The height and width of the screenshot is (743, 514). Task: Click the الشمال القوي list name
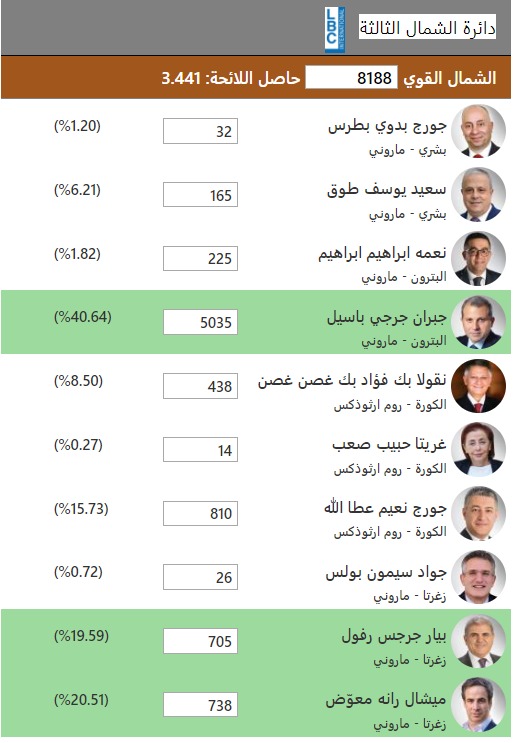pyautogui.click(x=450, y=78)
